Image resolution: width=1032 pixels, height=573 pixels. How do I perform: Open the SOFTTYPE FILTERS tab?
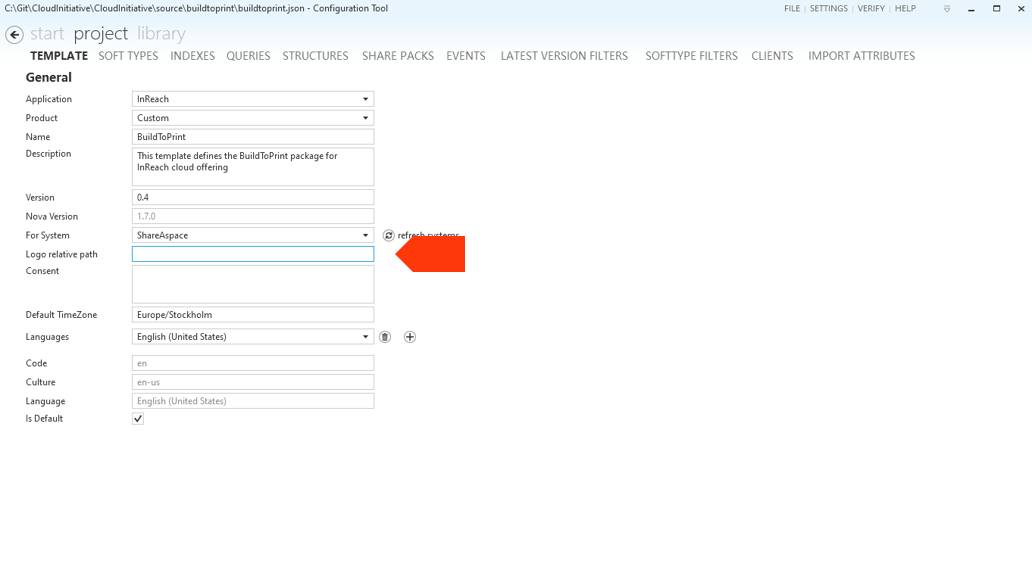coord(691,56)
